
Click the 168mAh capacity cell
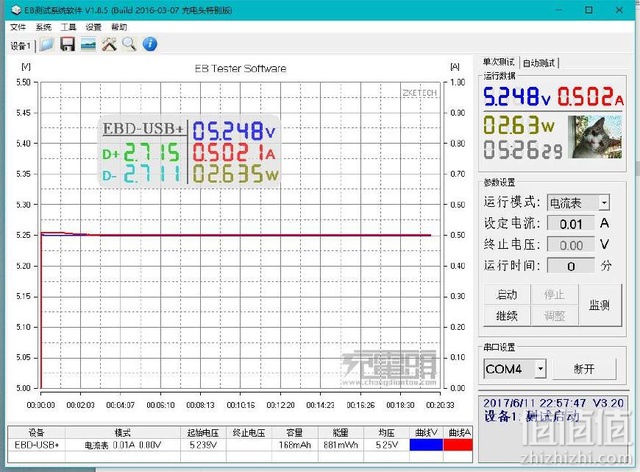point(295,445)
